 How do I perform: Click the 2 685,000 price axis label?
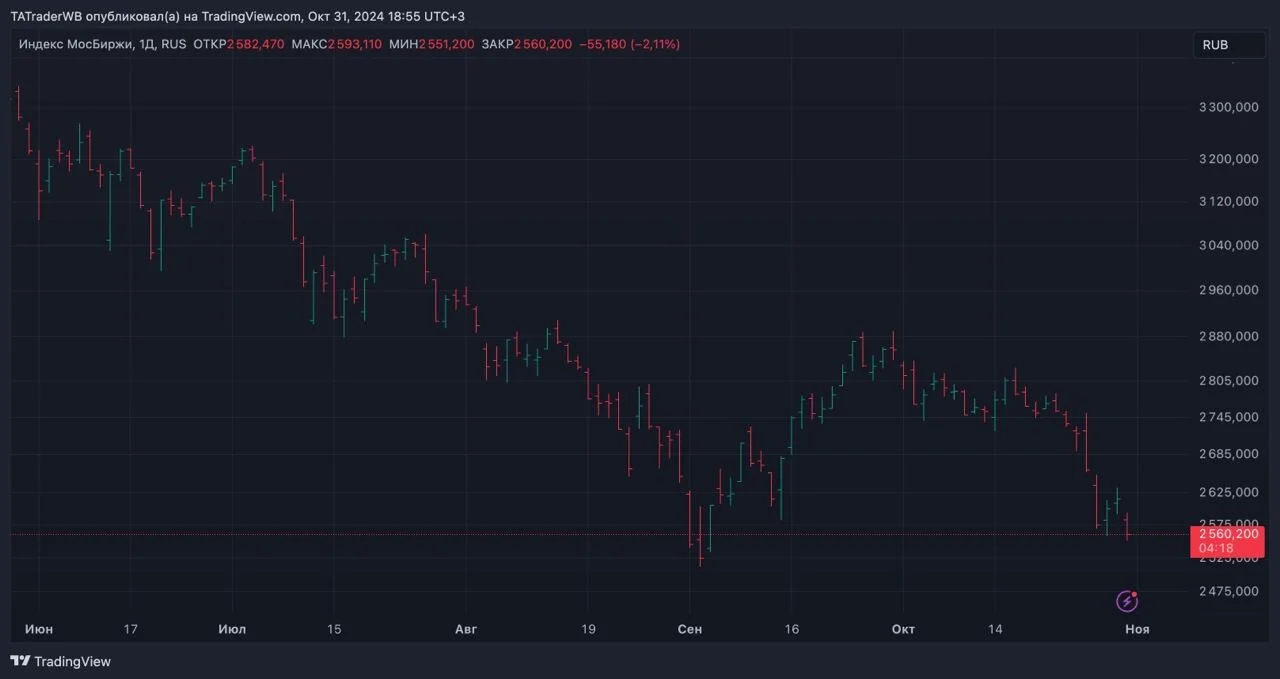[1228, 454]
